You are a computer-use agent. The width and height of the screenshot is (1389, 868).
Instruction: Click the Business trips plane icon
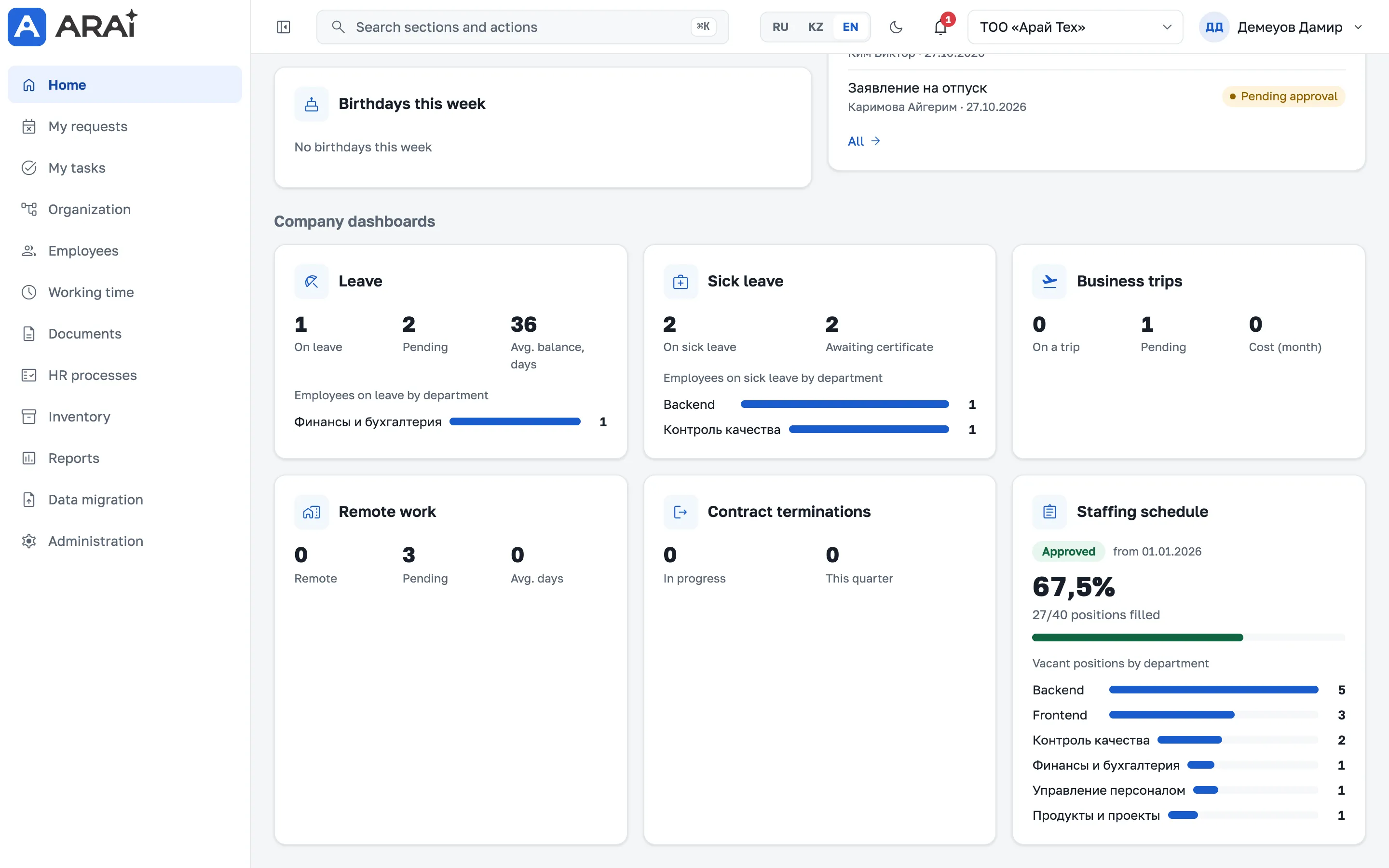click(x=1050, y=281)
